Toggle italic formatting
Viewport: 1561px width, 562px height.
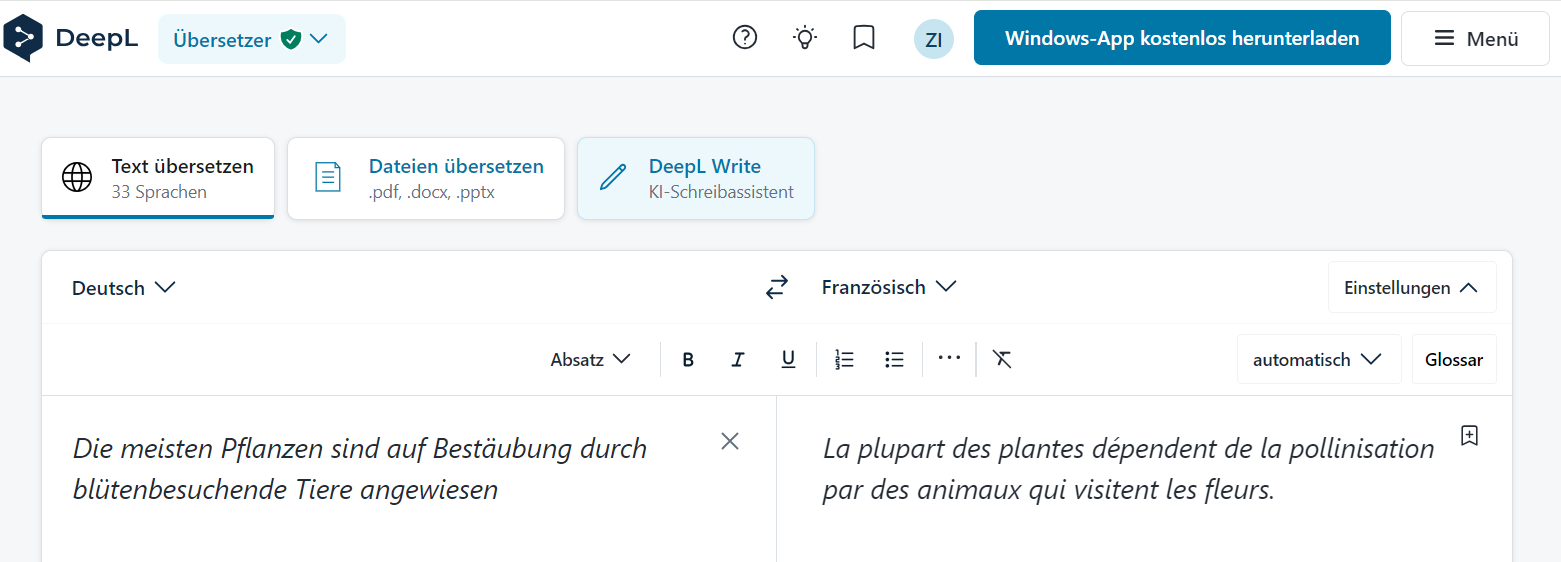tap(738, 360)
